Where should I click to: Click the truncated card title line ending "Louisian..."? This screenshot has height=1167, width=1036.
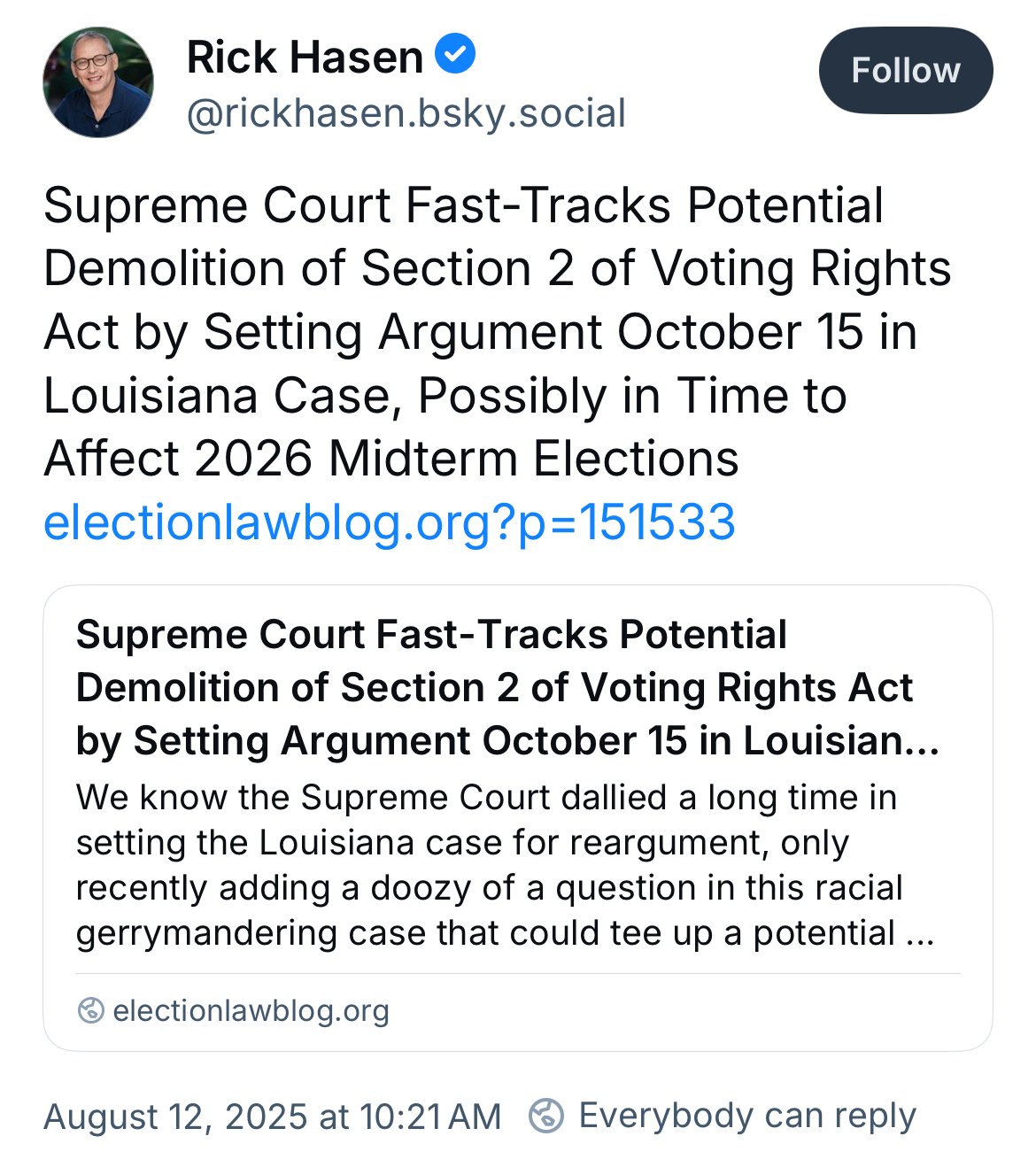pos(507,741)
